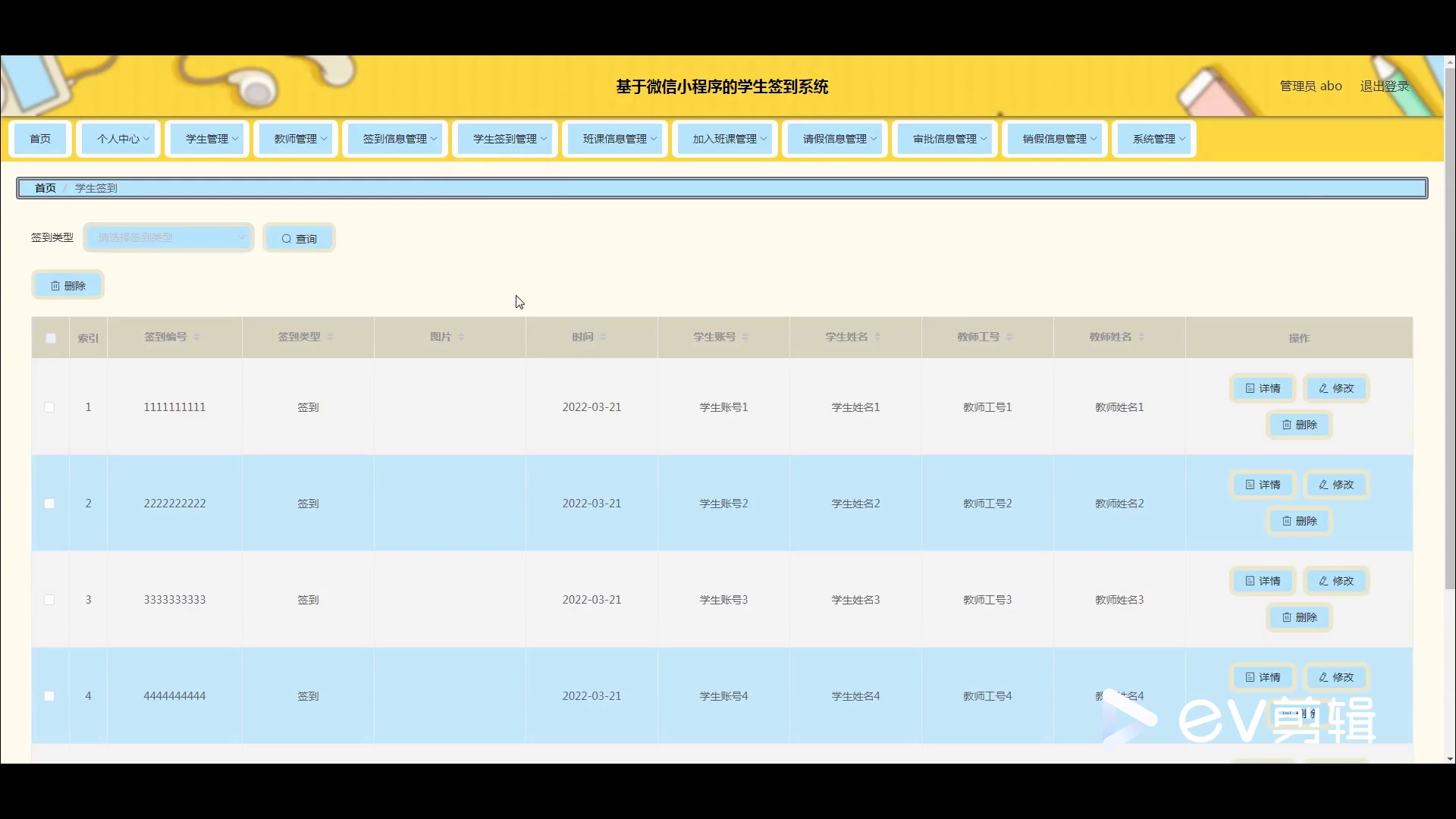Screen dimensions: 1456x819
Task: Click the 索引 column header
Action: coord(88,338)
